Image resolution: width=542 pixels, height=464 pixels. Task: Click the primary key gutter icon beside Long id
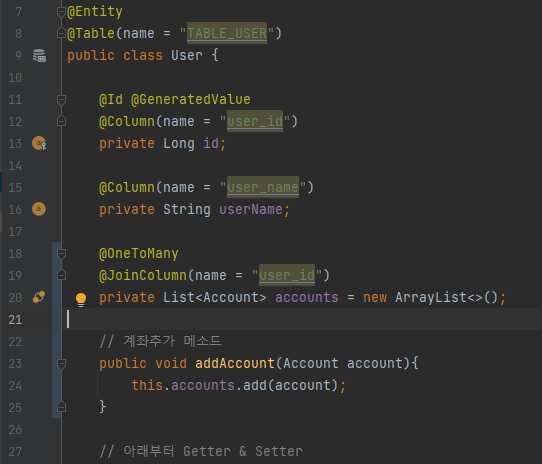pos(39,143)
